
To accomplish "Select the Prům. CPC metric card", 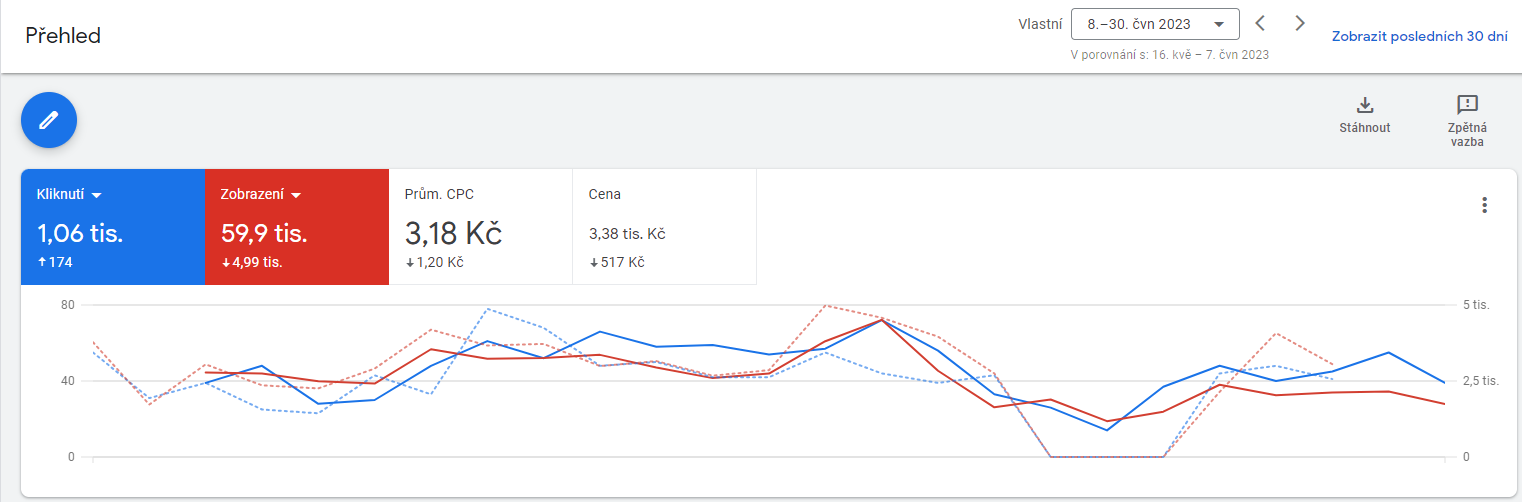I will tap(480, 227).
